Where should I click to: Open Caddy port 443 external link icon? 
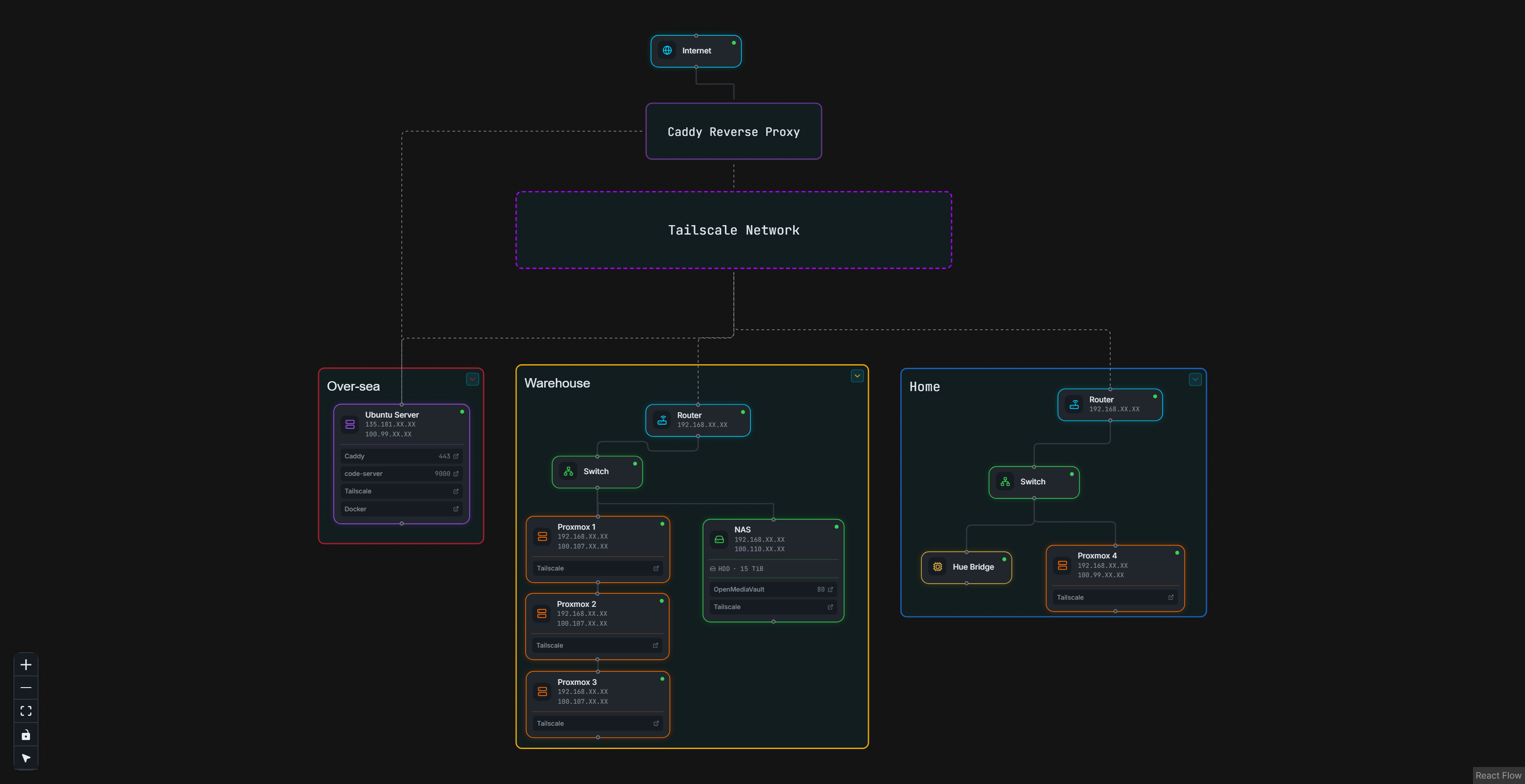[x=456, y=456]
